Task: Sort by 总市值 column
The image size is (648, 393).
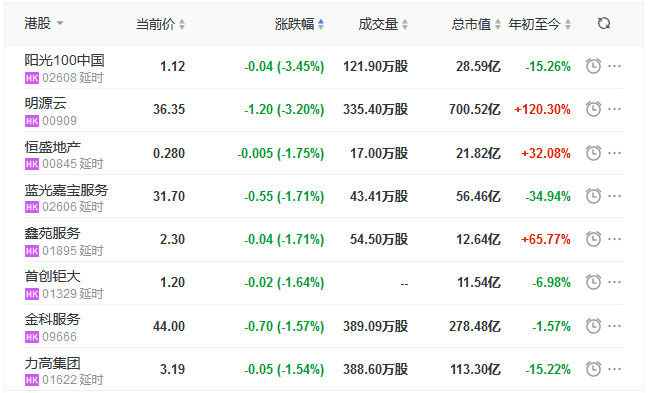Action: pos(476,24)
